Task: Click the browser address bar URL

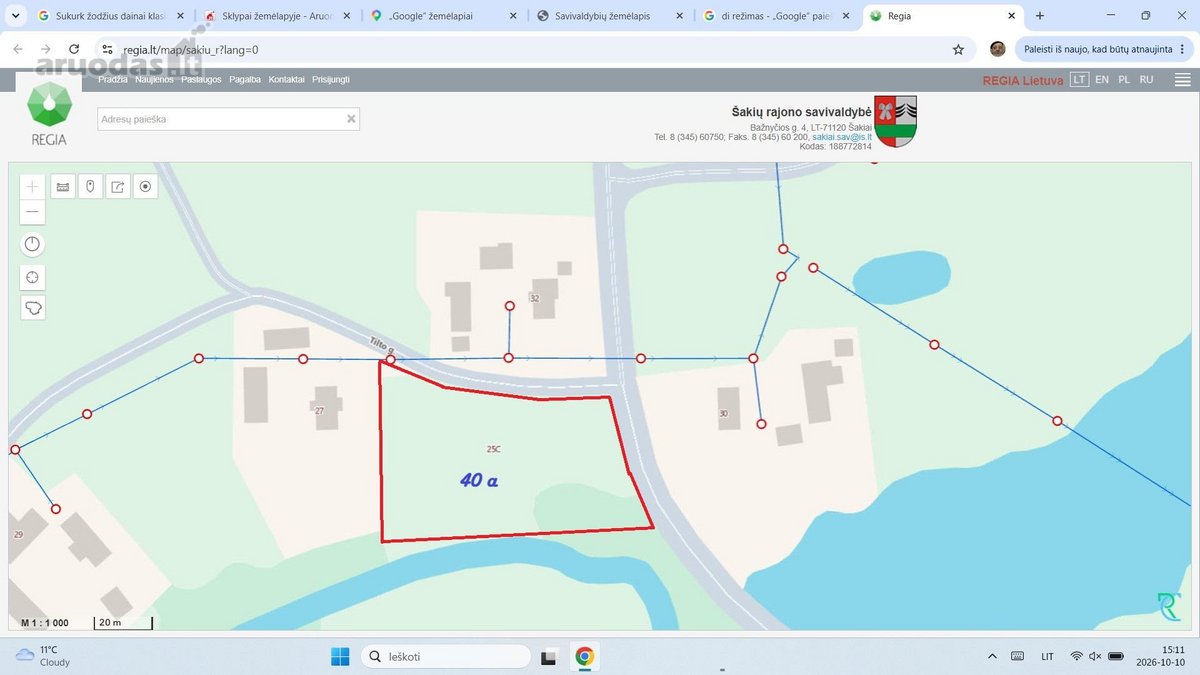Action: click(191, 49)
